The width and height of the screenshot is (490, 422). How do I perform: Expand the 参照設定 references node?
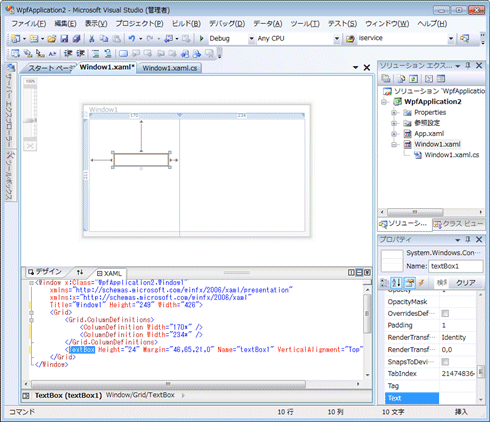tap(394, 123)
